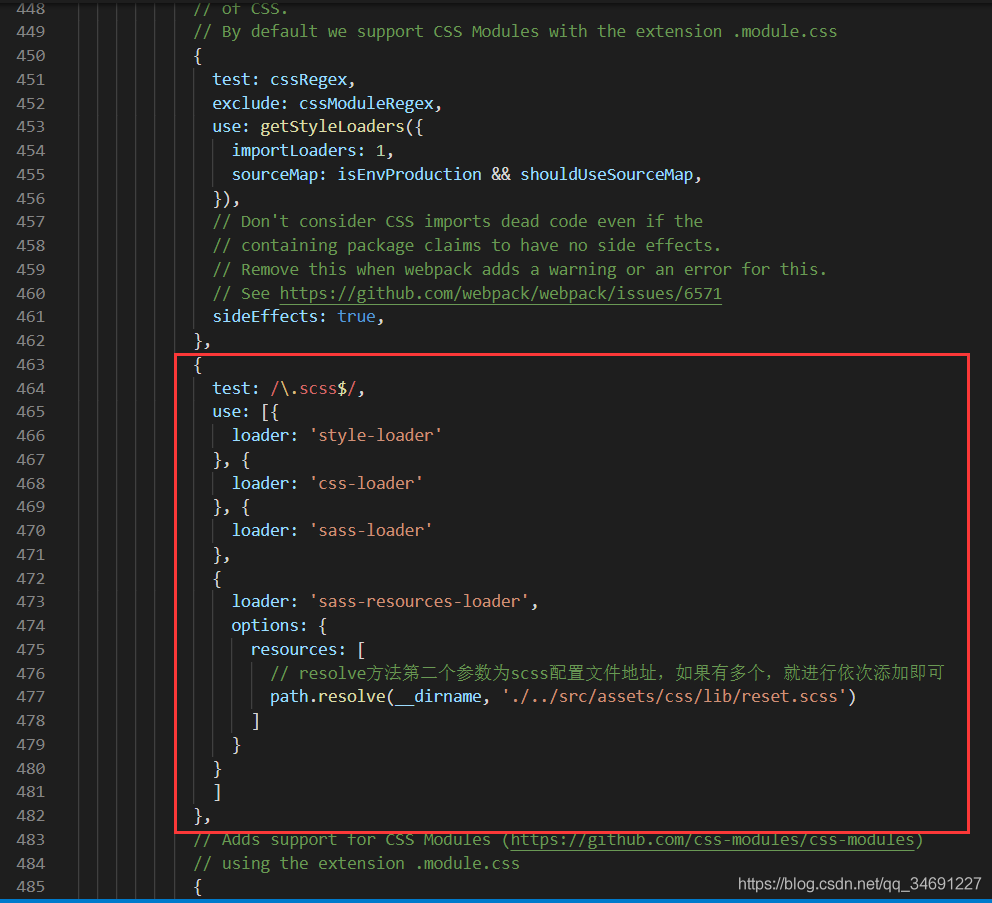Click the blog.csdn.net watermark URL
This screenshot has width=992, height=903.
[x=859, y=884]
